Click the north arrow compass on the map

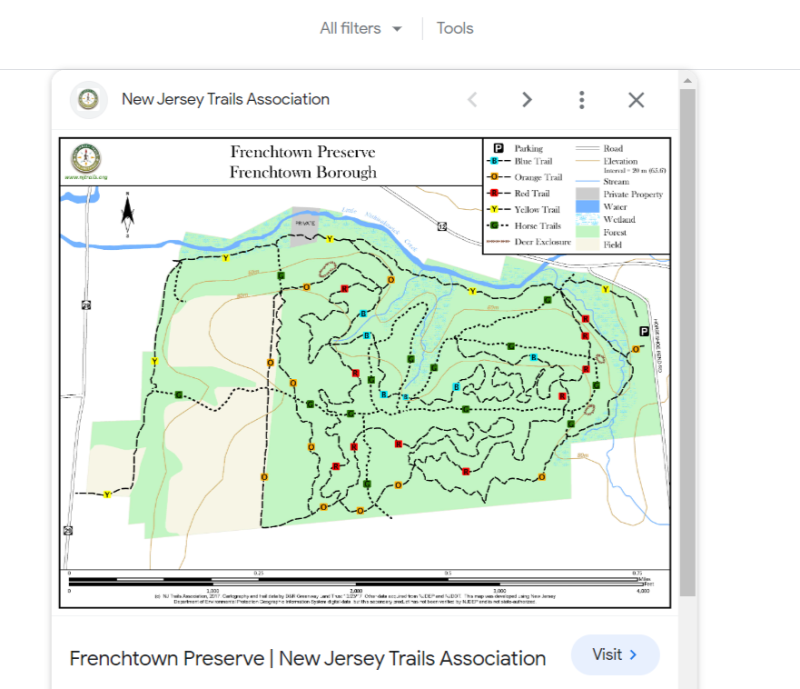pyautogui.click(x=127, y=214)
